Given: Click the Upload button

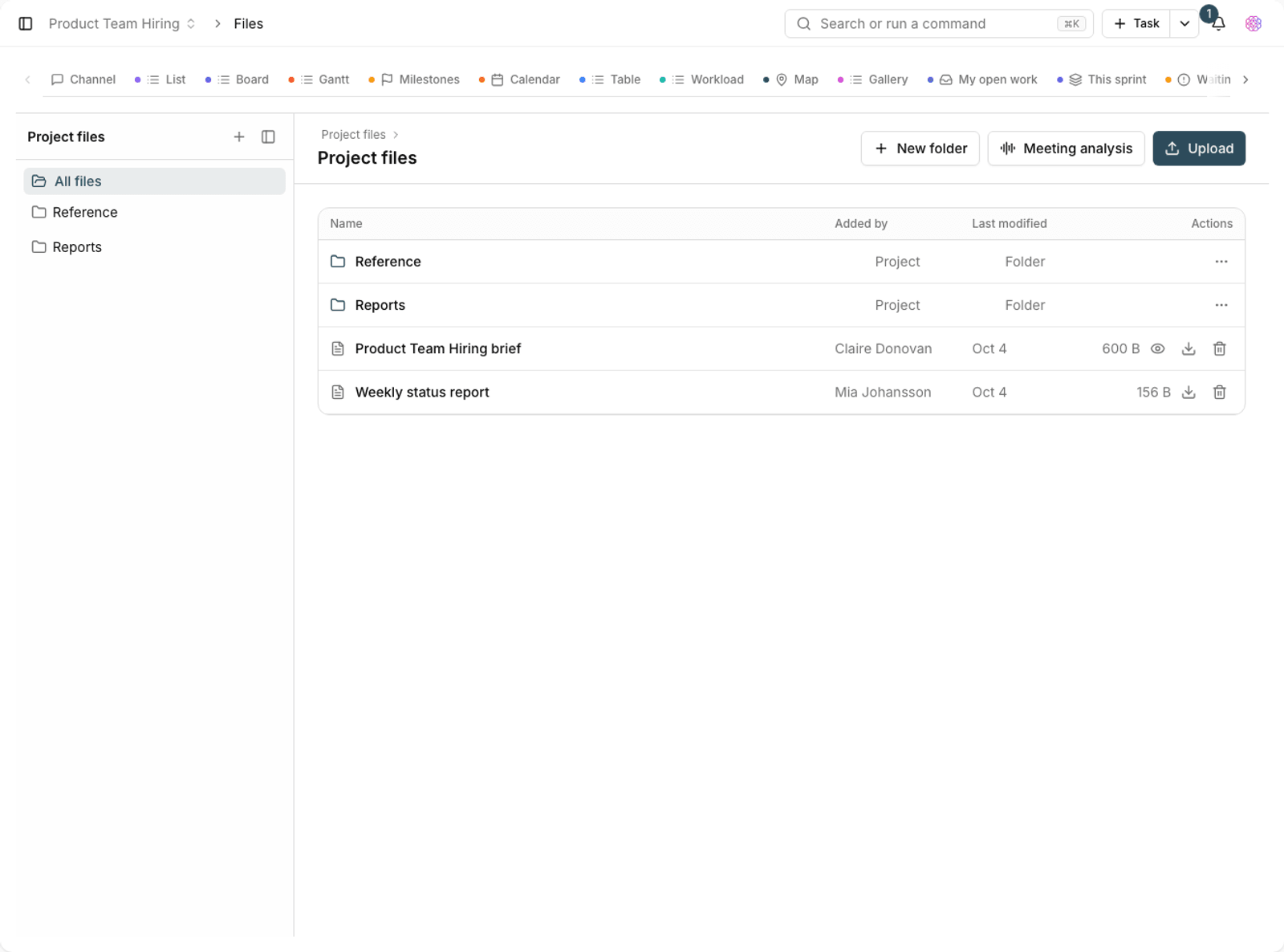Looking at the screenshot, I should (1199, 148).
